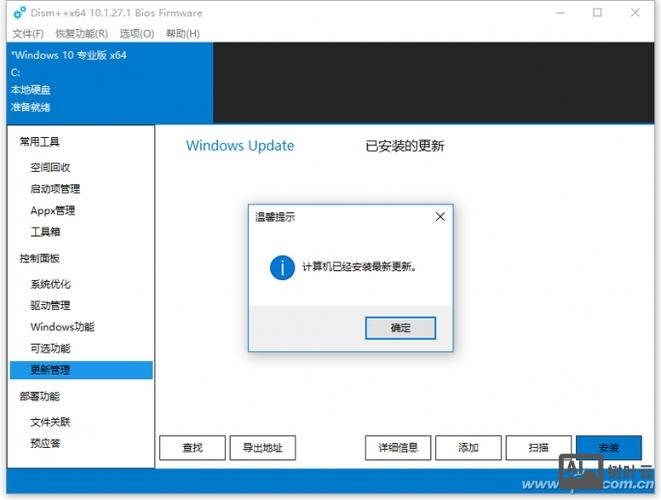The height and width of the screenshot is (500, 661).
Task: Click the 常用工具 section header
Action: pyautogui.click(x=40, y=142)
